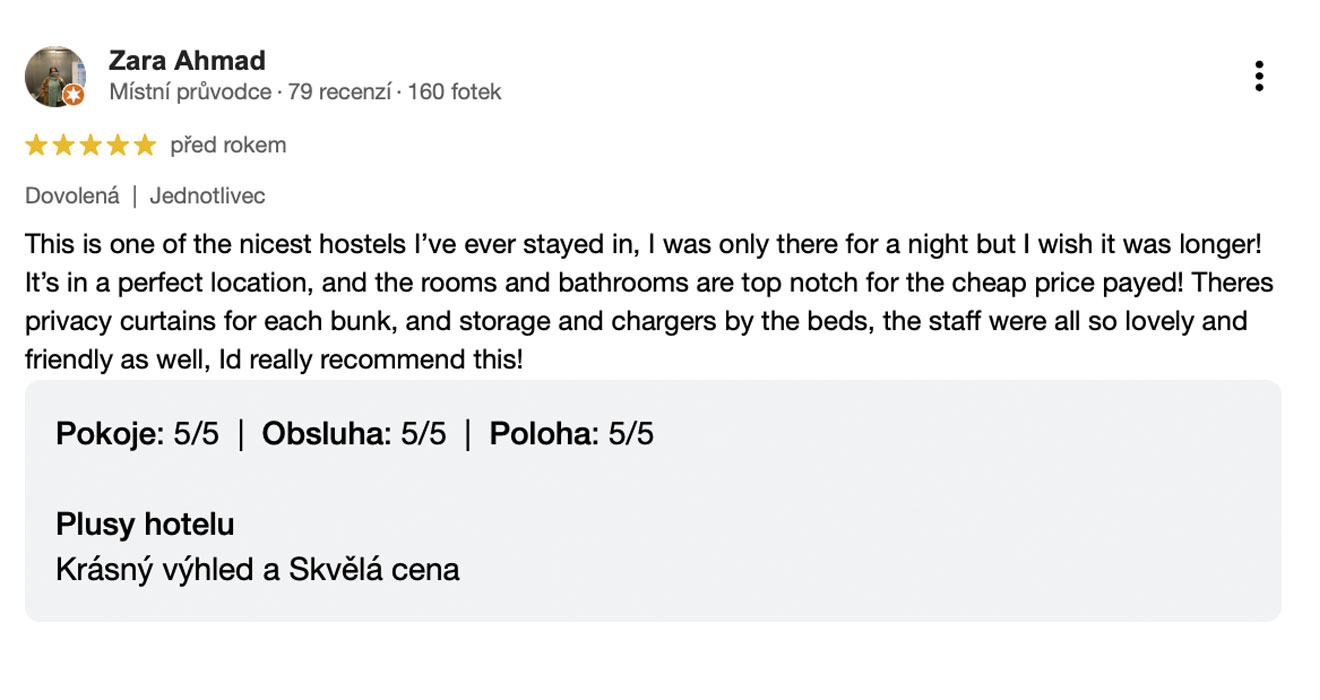The width and height of the screenshot is (1320, 700).
Task: Click the Plusy hotelu heading
Action: coord(145,524)
